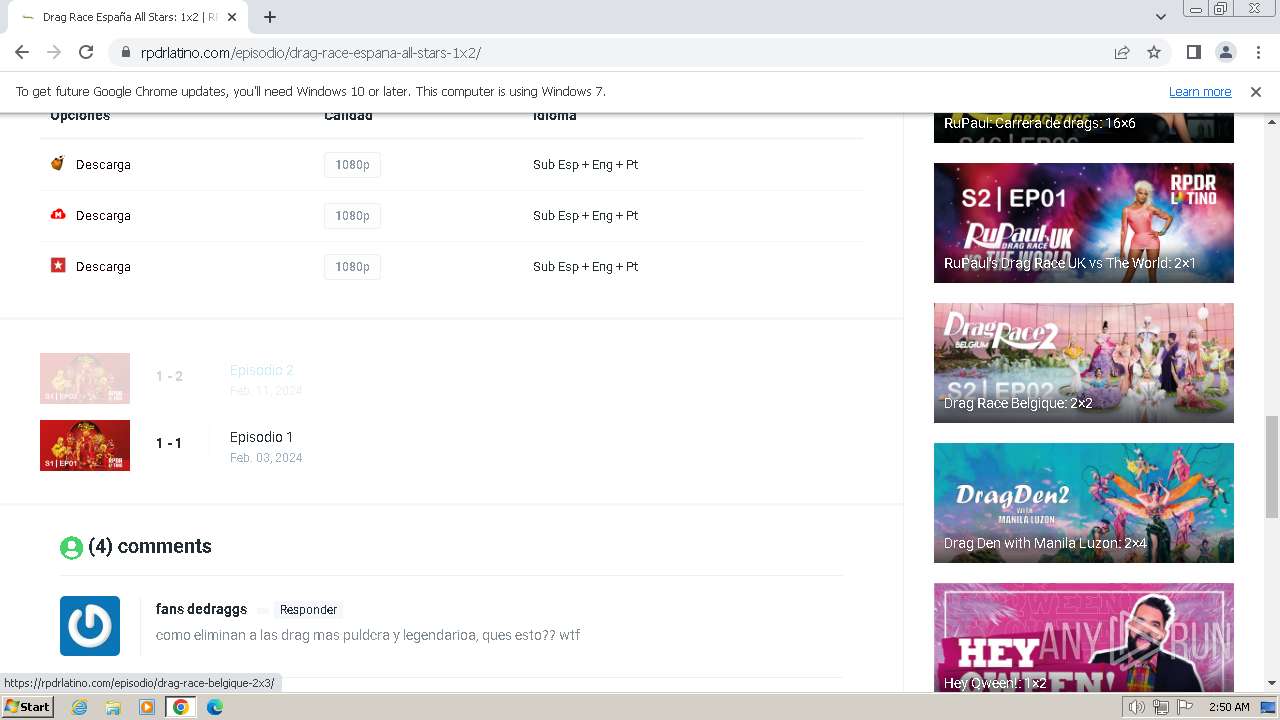Launch Internet Explorer from taskbar
The image size is (1280, 720).
pos(80,706)
